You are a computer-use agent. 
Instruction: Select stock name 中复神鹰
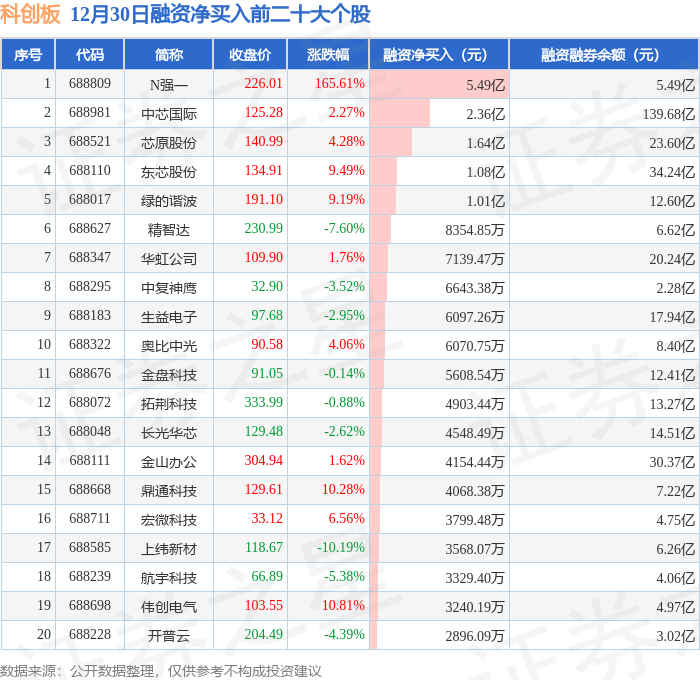tap(169, 288)
